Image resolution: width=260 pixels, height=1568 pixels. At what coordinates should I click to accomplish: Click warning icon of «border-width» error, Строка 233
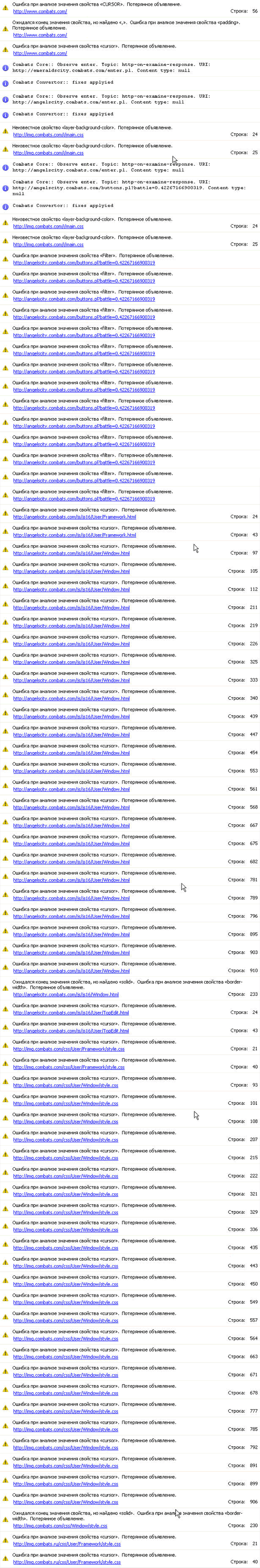(5, 988)
